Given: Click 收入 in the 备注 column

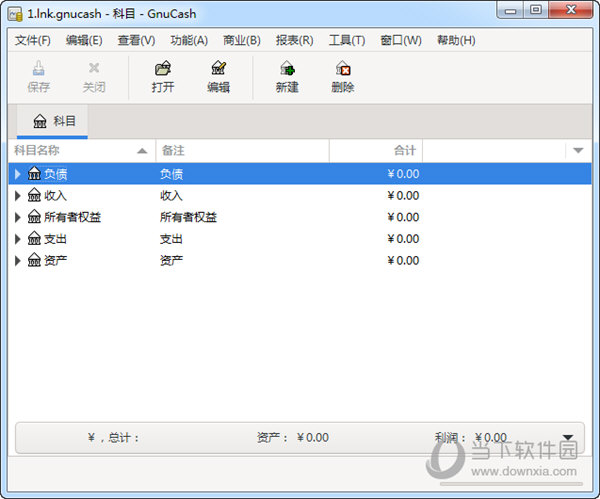Looking at the screenshot, I should [171, 196].
